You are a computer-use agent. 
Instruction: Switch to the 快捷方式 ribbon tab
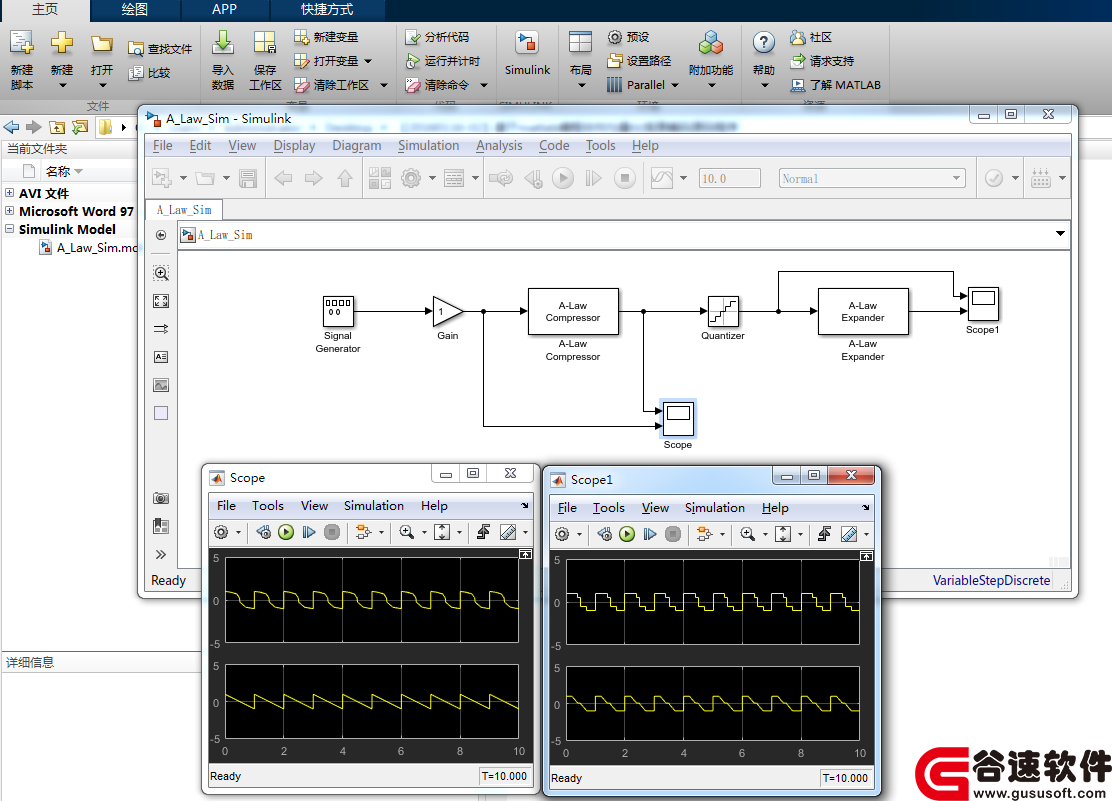[x=327, y=10]
